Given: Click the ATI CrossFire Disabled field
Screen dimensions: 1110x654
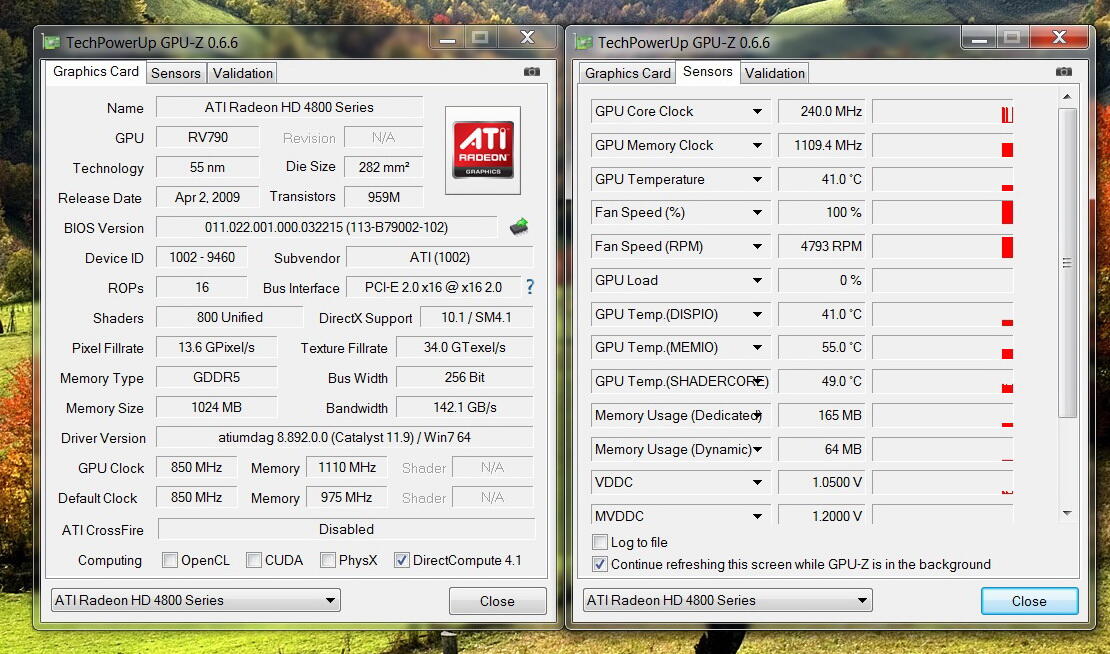Looking at the screenshot, I should [x=346, y=529].
